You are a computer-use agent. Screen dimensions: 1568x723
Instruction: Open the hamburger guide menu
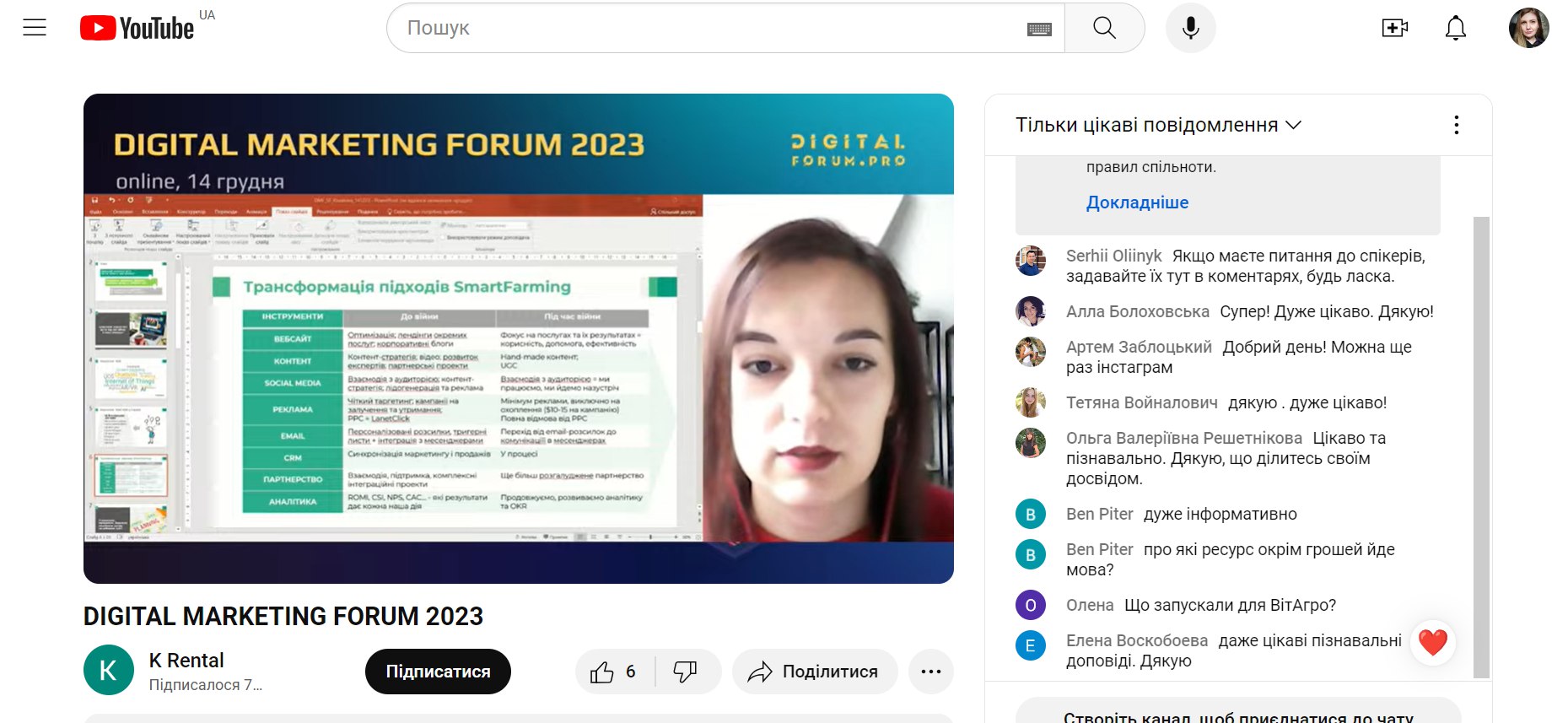[x=35, y=28]
